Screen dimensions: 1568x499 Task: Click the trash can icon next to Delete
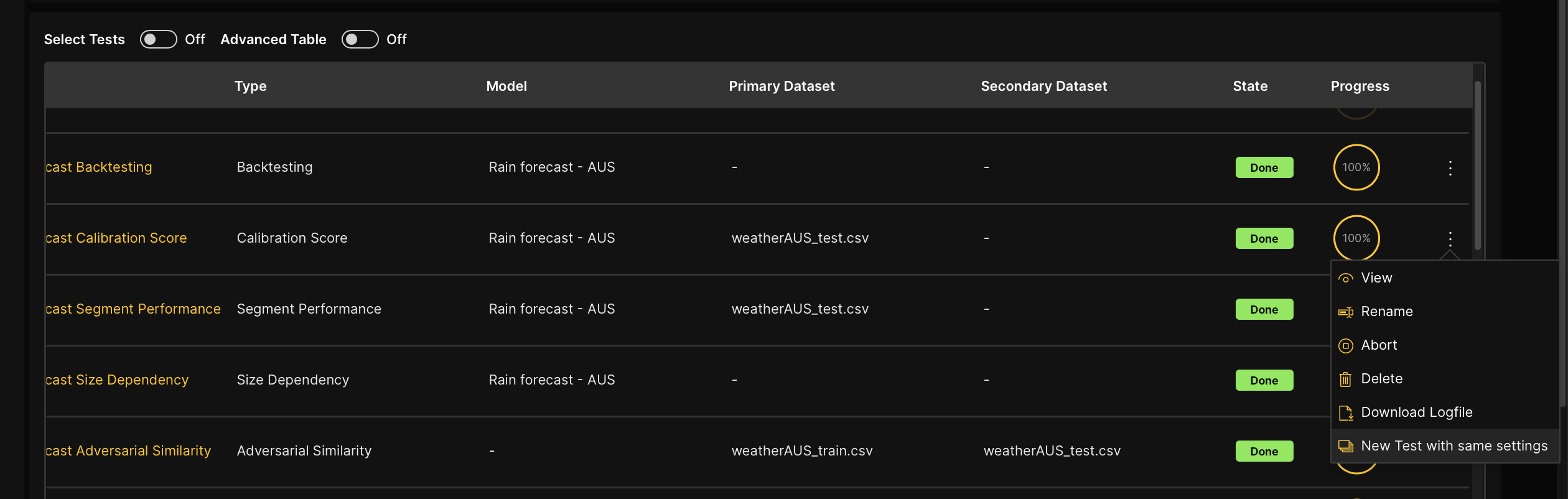(1346, 378)
